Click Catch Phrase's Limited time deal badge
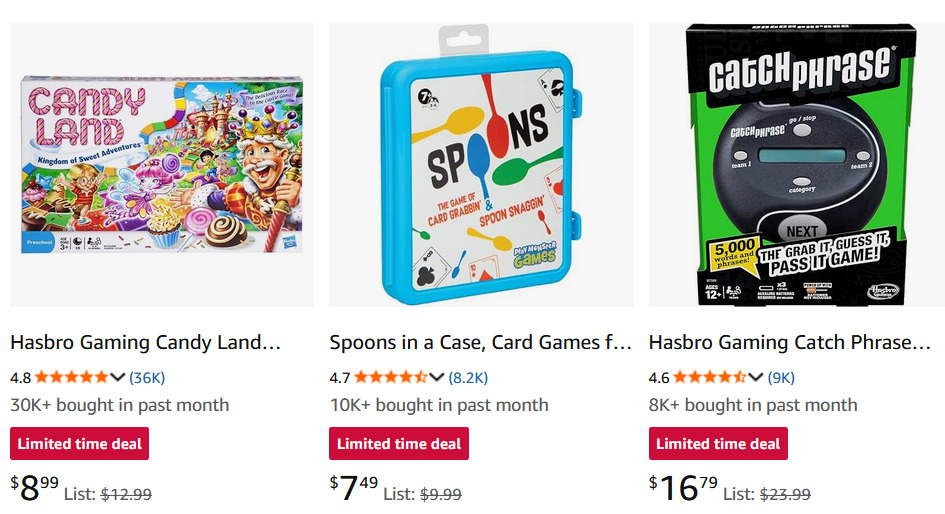The width and height of the screenshot is (945, 514). point(718,443)
